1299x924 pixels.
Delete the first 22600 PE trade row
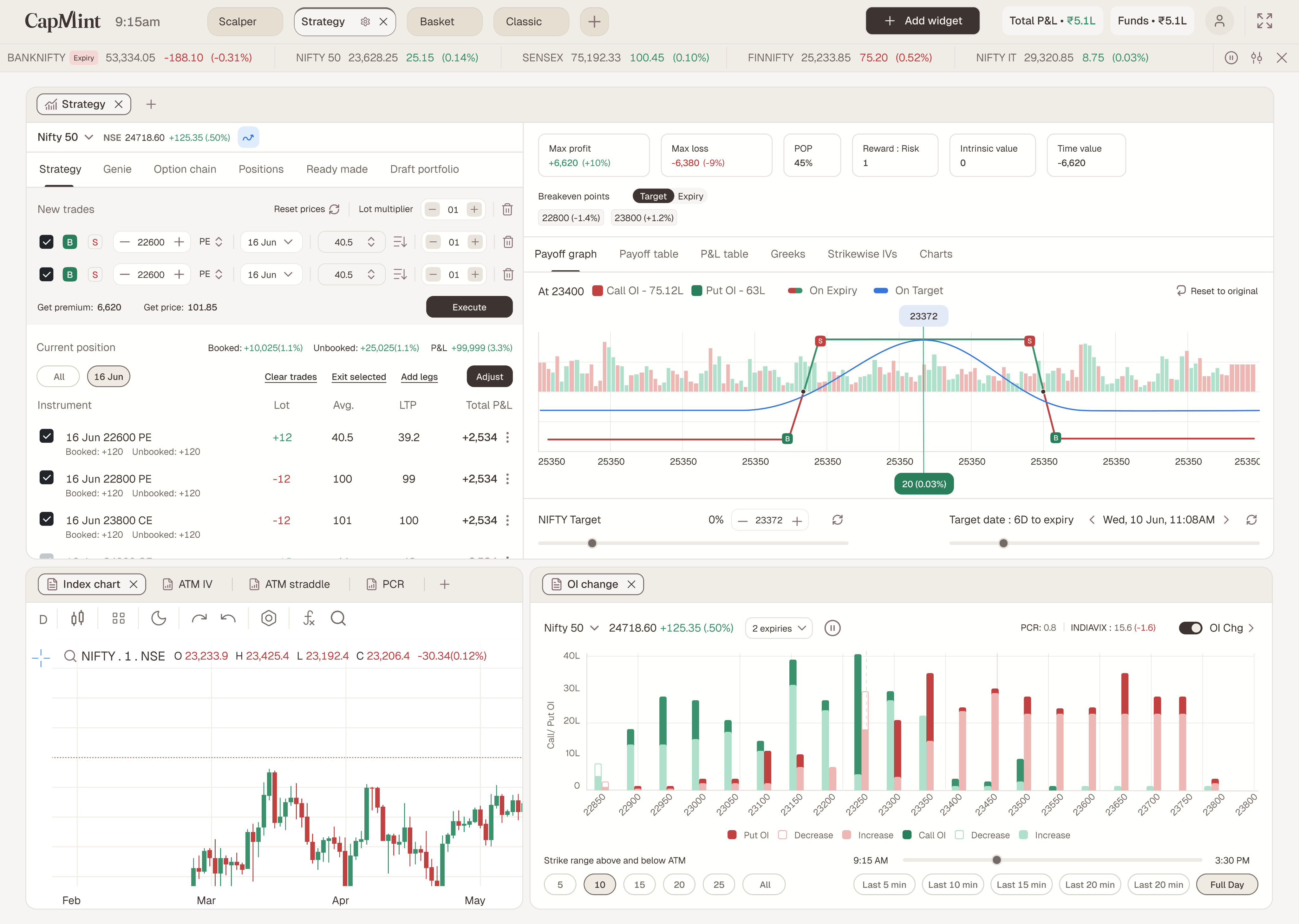(508, 242)
